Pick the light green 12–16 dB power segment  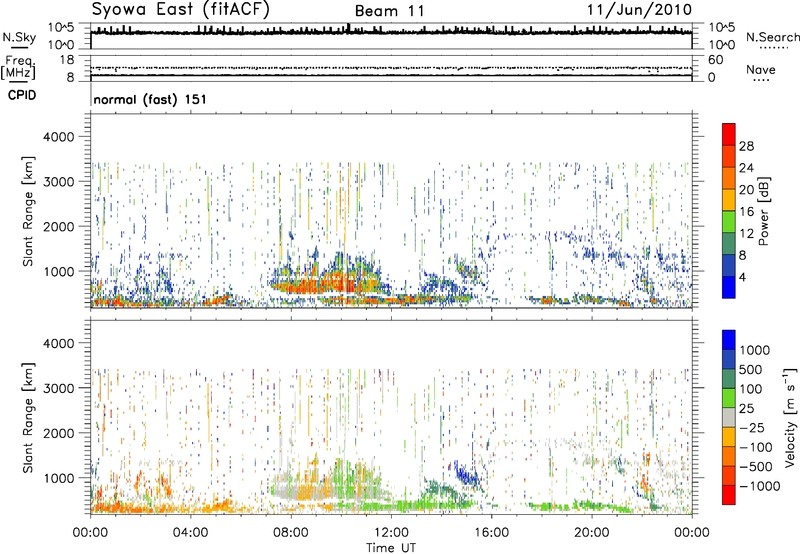[x=729, y=221]
